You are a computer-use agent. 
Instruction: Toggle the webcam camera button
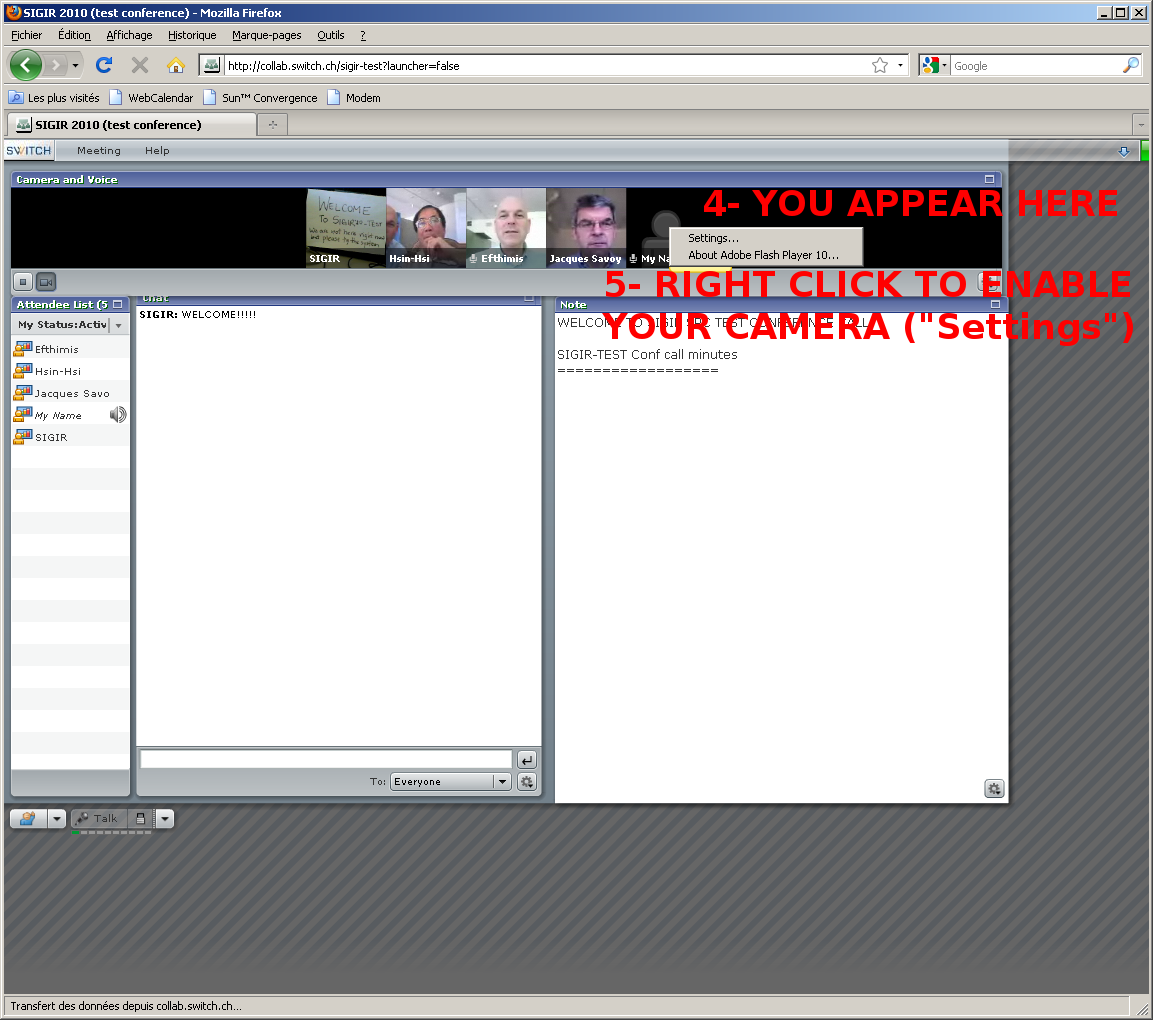pos(45,282)
